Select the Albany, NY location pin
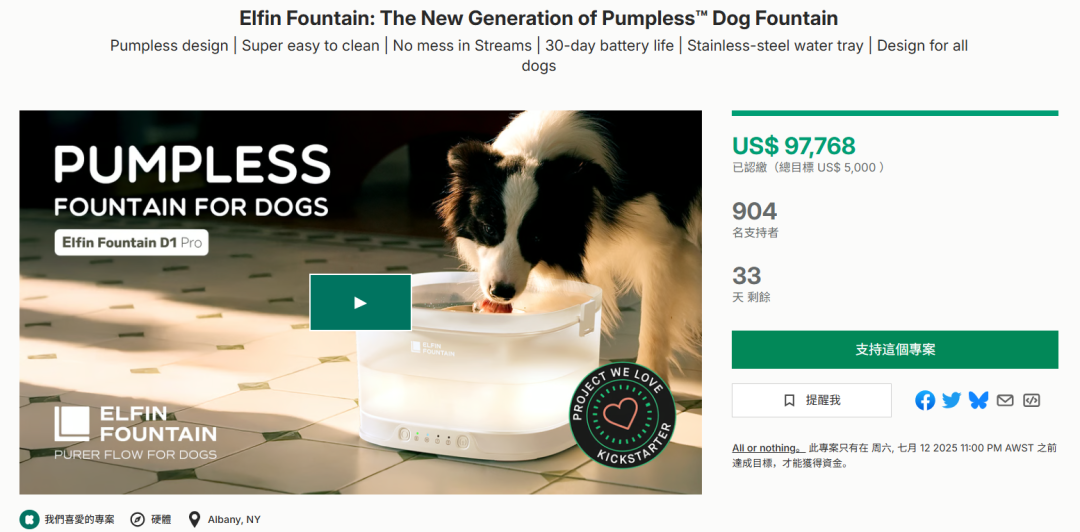The width and height of the screenshot is (1080, 532). (195, 520)
